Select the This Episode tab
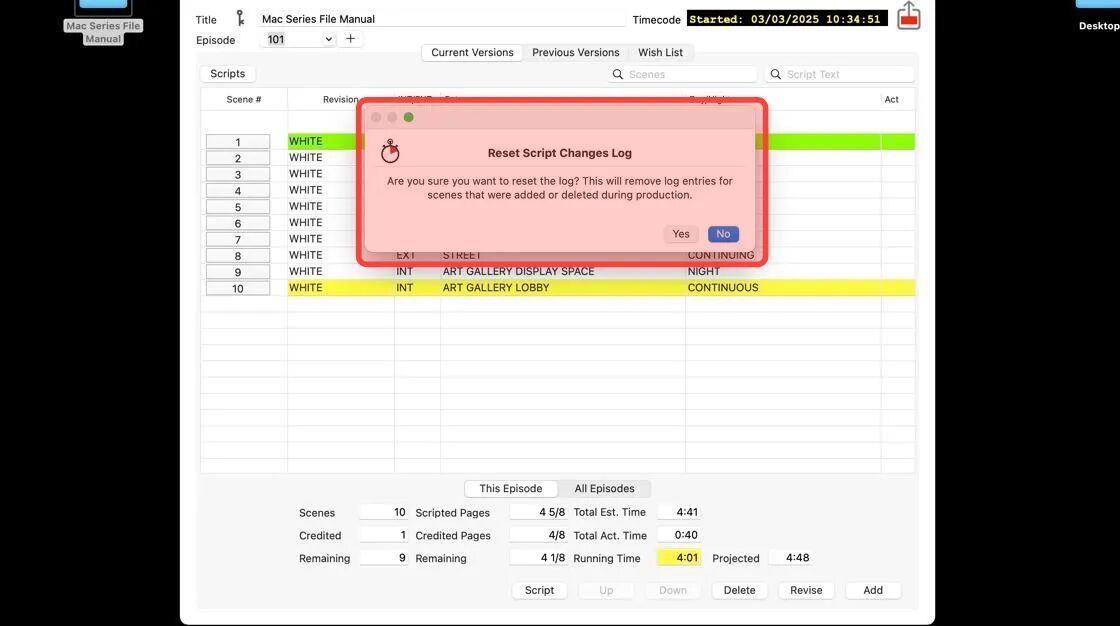The image size is (1120, 626). [x=511, y=488]
